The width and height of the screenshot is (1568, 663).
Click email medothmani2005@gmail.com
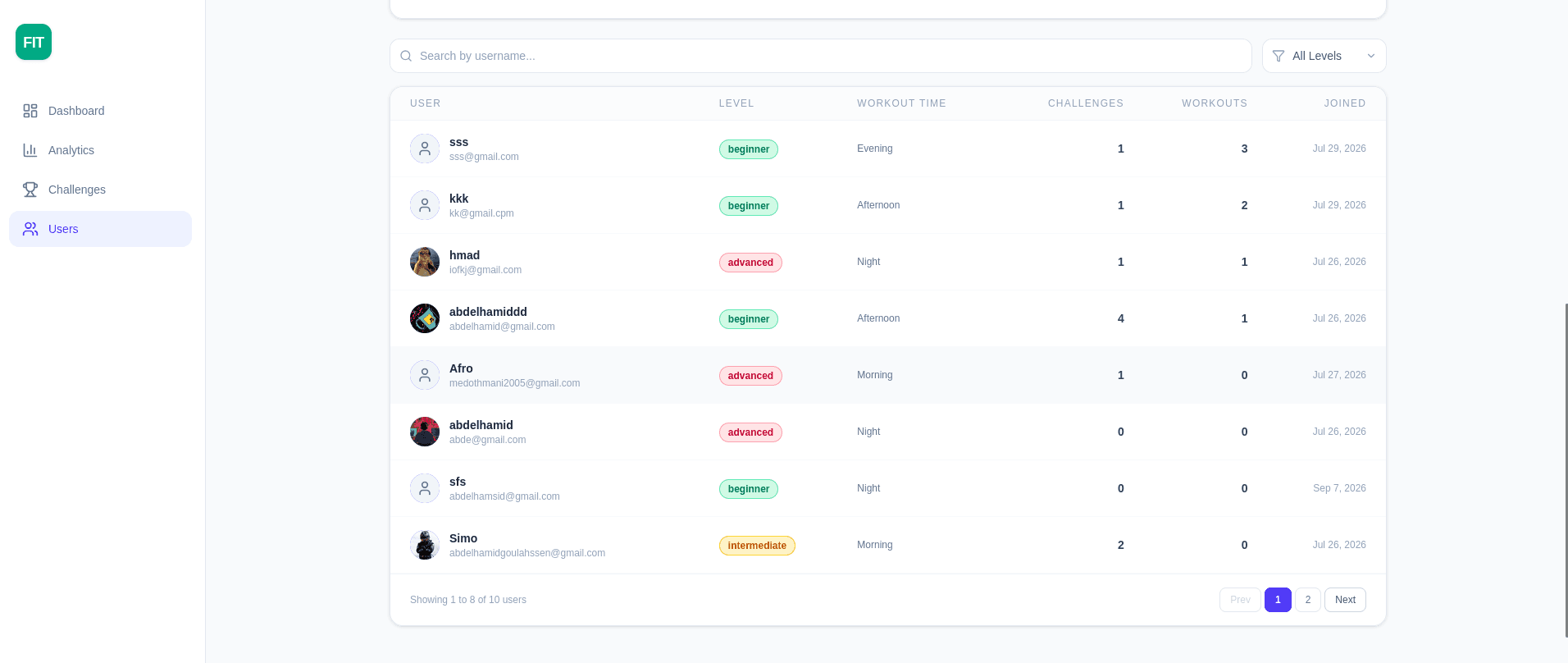(x=514, y=383)
